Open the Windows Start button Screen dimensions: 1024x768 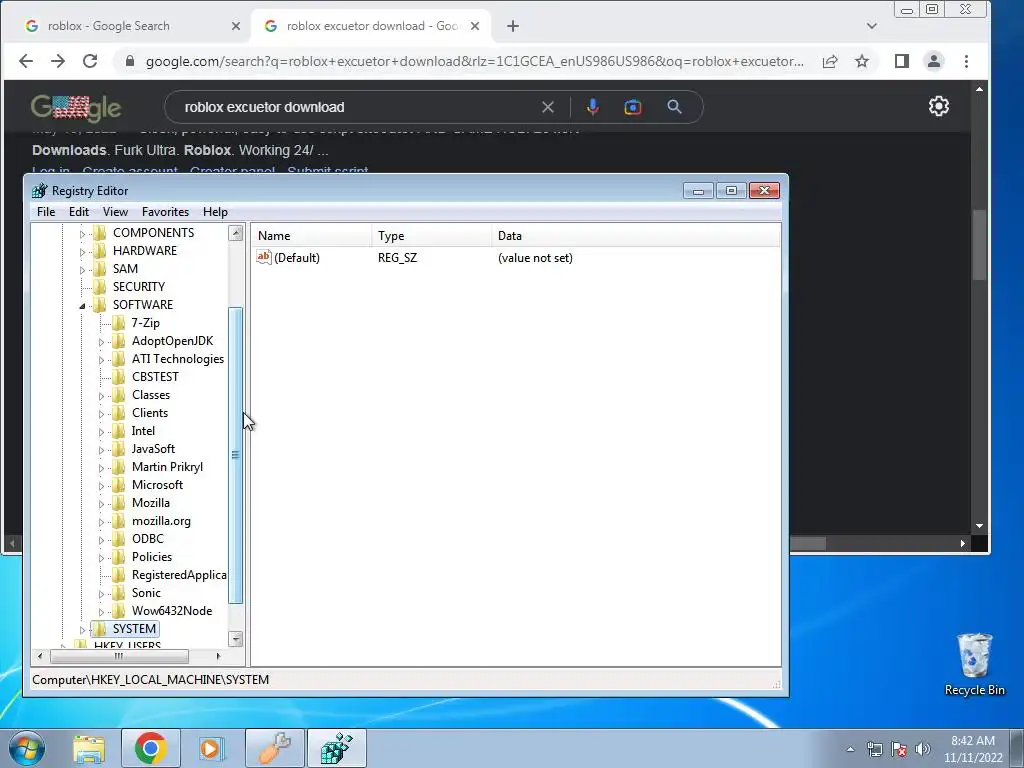tap(27, 748)
